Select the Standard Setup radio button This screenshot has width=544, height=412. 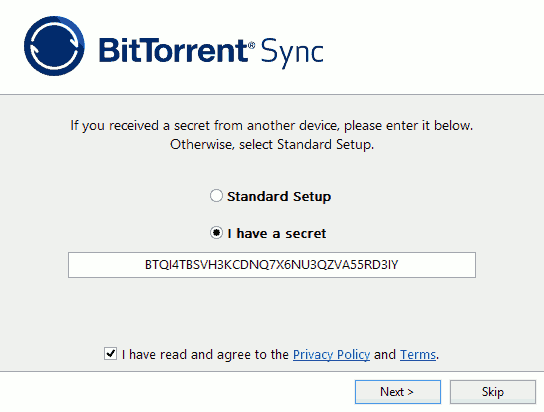click(216, 196)
